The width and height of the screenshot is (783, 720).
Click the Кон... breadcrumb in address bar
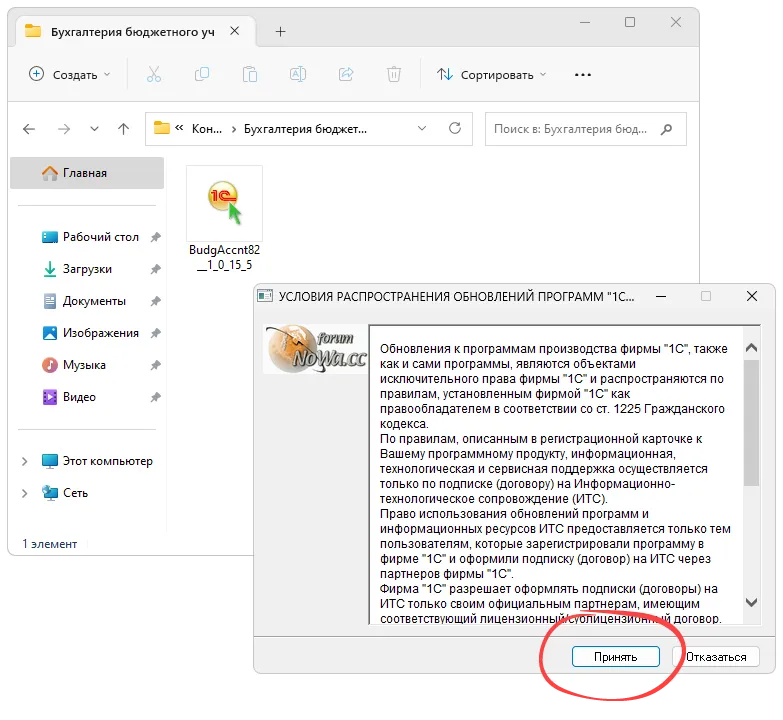coord(207,129)
